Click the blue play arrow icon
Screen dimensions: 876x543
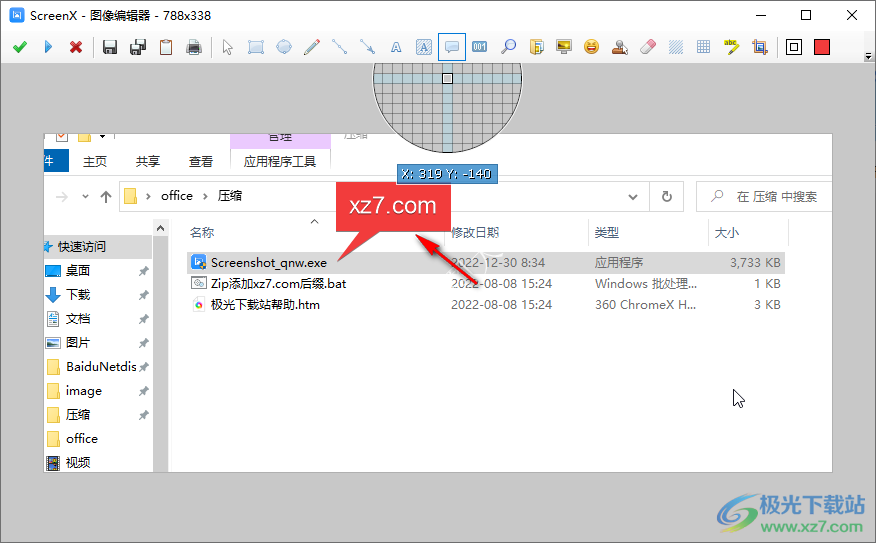tap(48, 47)
